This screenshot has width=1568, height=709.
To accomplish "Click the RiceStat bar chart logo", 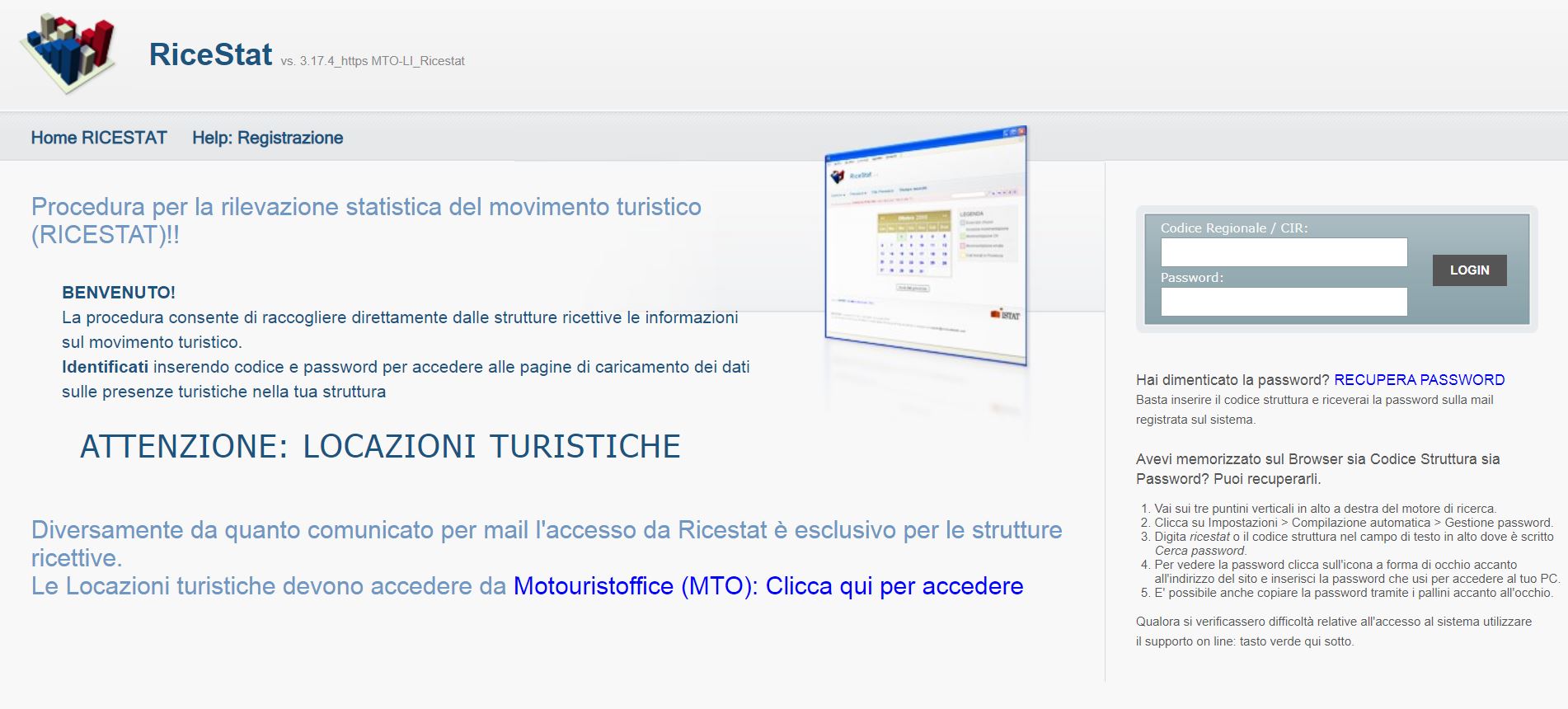I will [x=69, y=53].
